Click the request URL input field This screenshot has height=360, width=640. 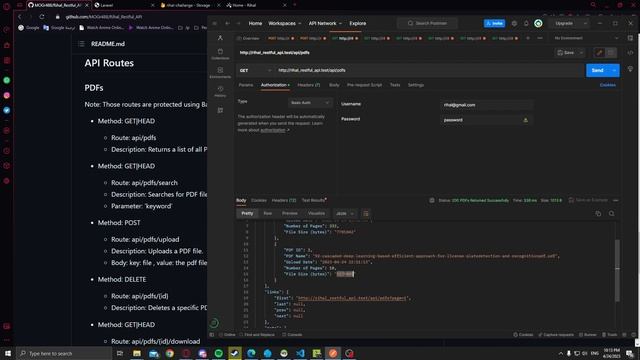pyautogui.click(x=430, y=70)
